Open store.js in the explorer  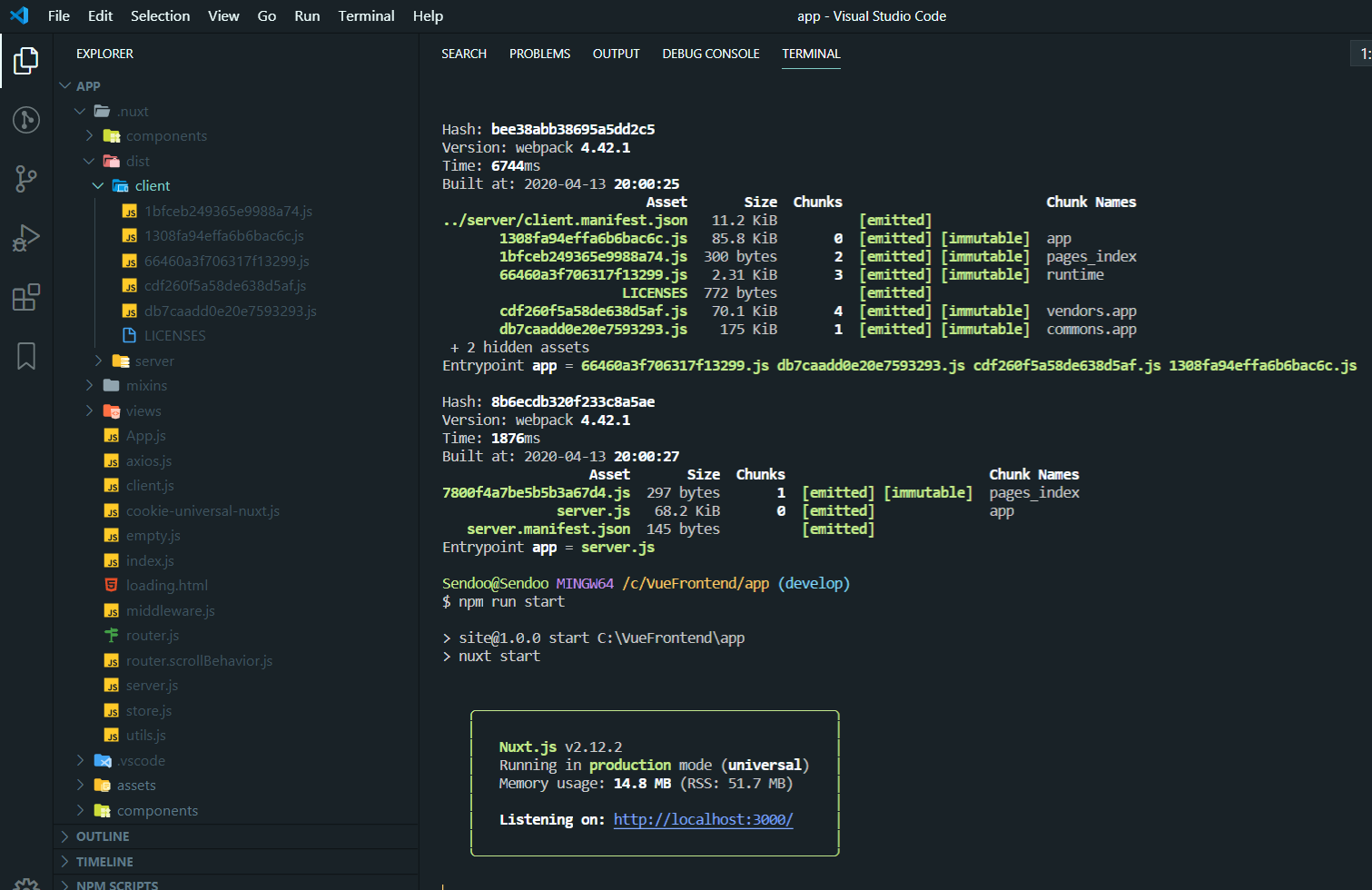(149, 710)
